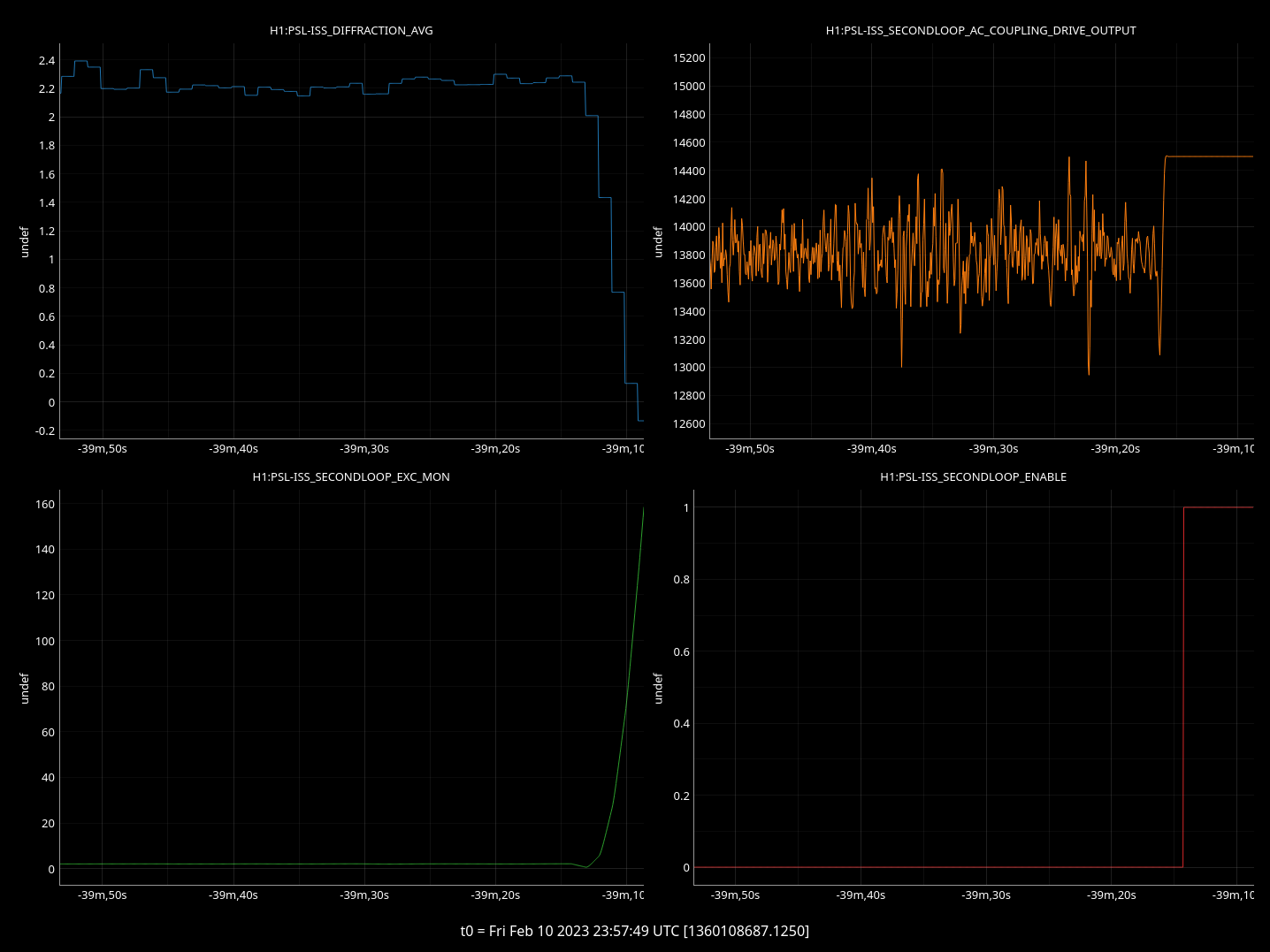Click the -39m,40s x-axis tick under DIFFRACTION_AVG
This screenshot has height=952, width=1270.
tap(233, 449)
